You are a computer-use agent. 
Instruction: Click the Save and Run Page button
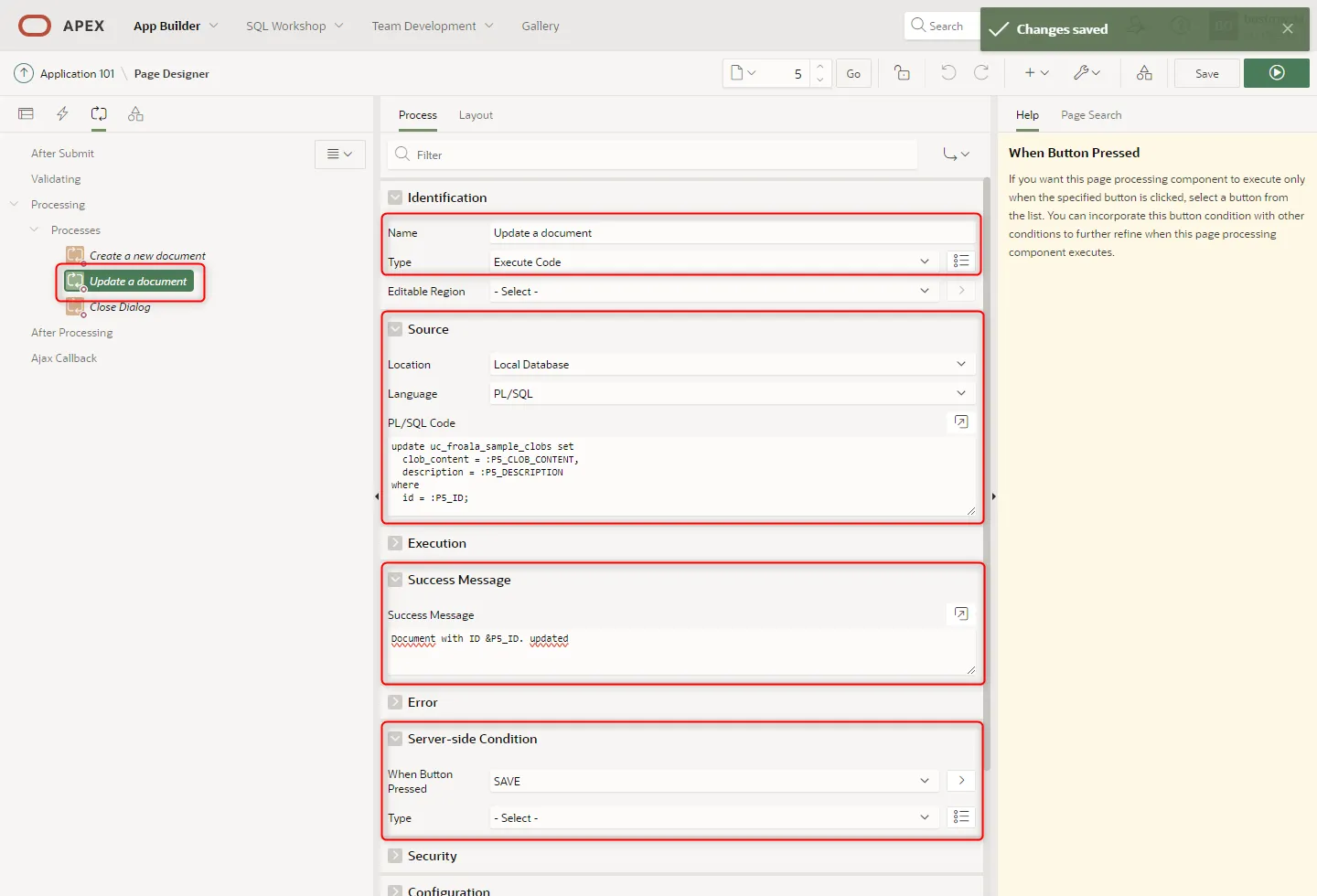(x=1276, y=73)
